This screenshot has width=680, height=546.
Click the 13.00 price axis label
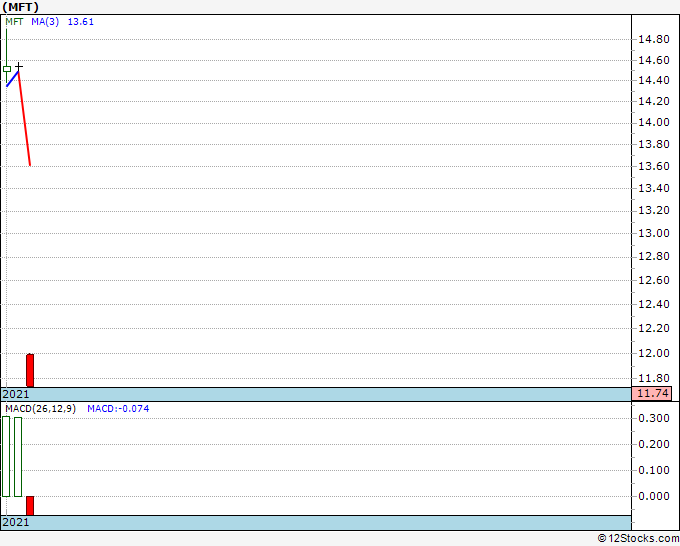[x=654, y=233]
